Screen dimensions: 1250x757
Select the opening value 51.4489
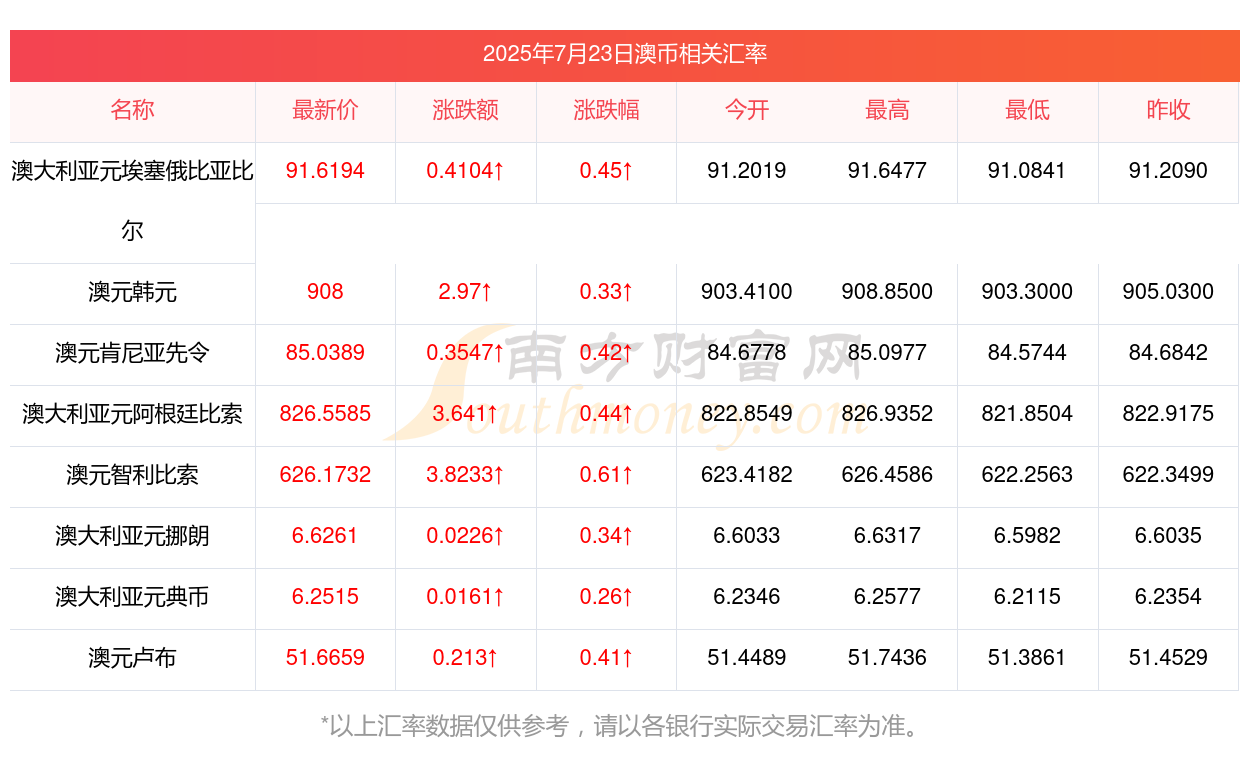coord(746,658)
